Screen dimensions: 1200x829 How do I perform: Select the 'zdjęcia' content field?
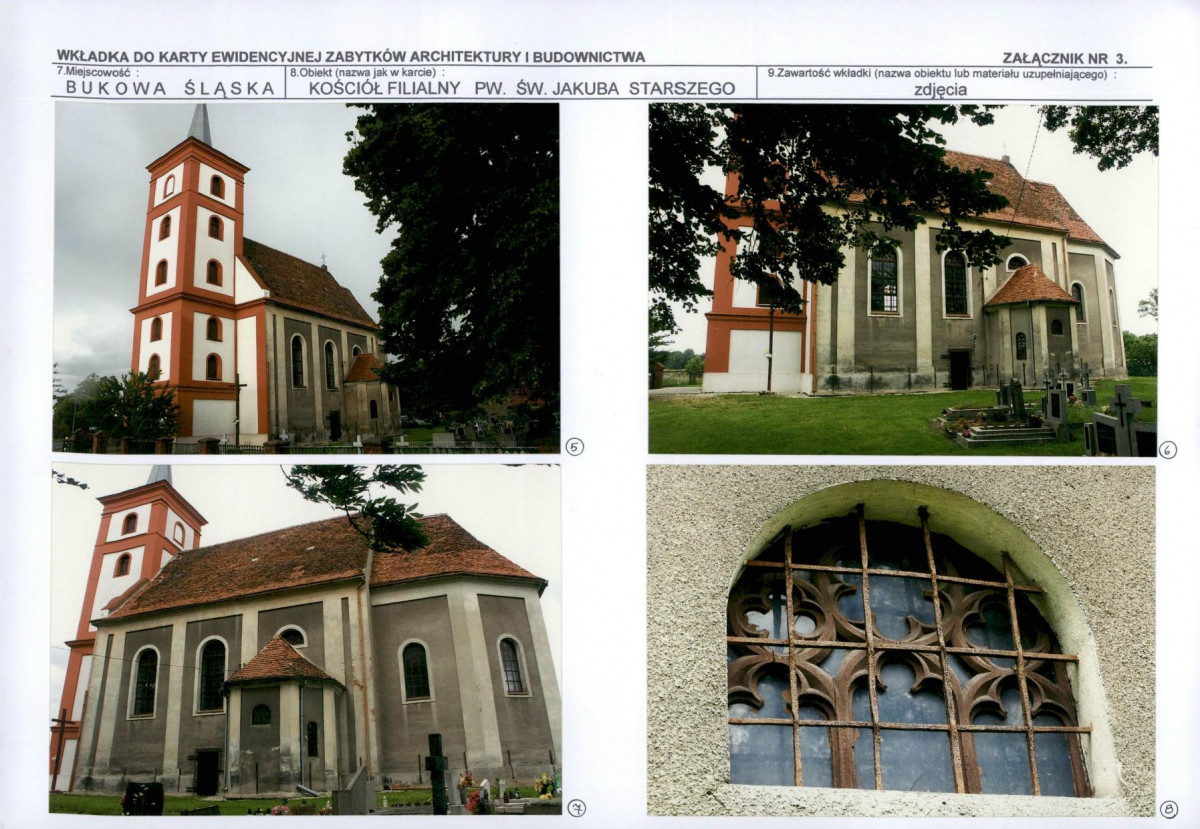click(x=940, y=89)
